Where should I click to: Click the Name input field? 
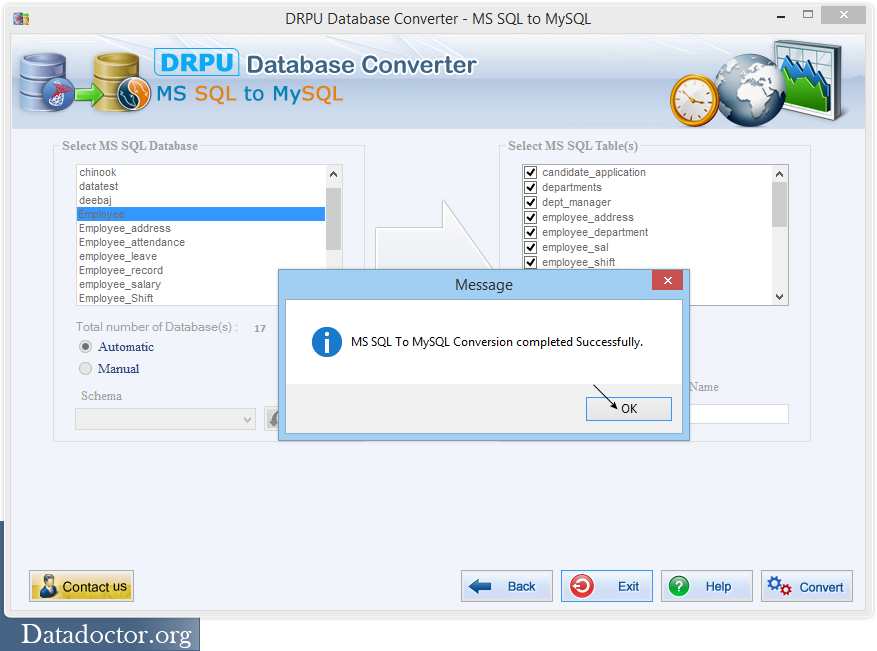point(738,414)
